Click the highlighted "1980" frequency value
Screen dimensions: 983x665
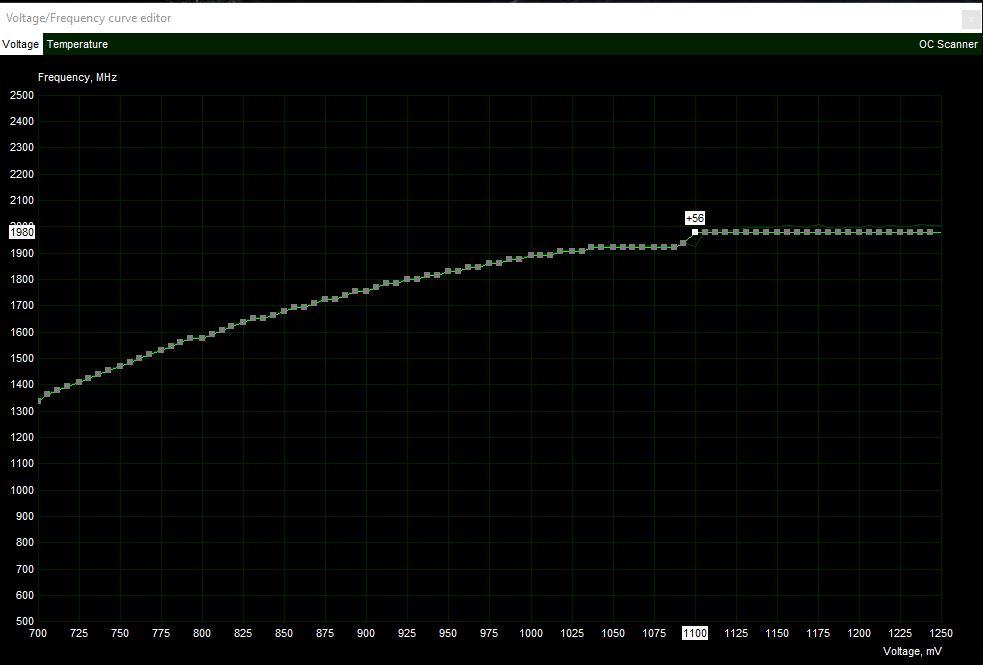(22, 232)
